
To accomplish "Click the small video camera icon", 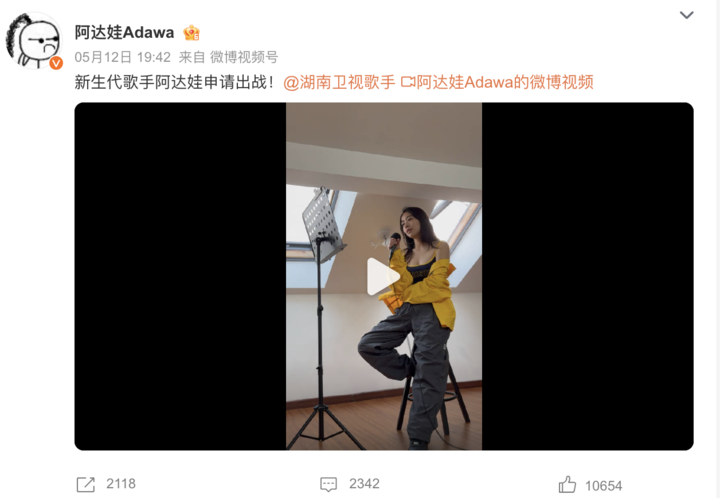I will 408,82.
